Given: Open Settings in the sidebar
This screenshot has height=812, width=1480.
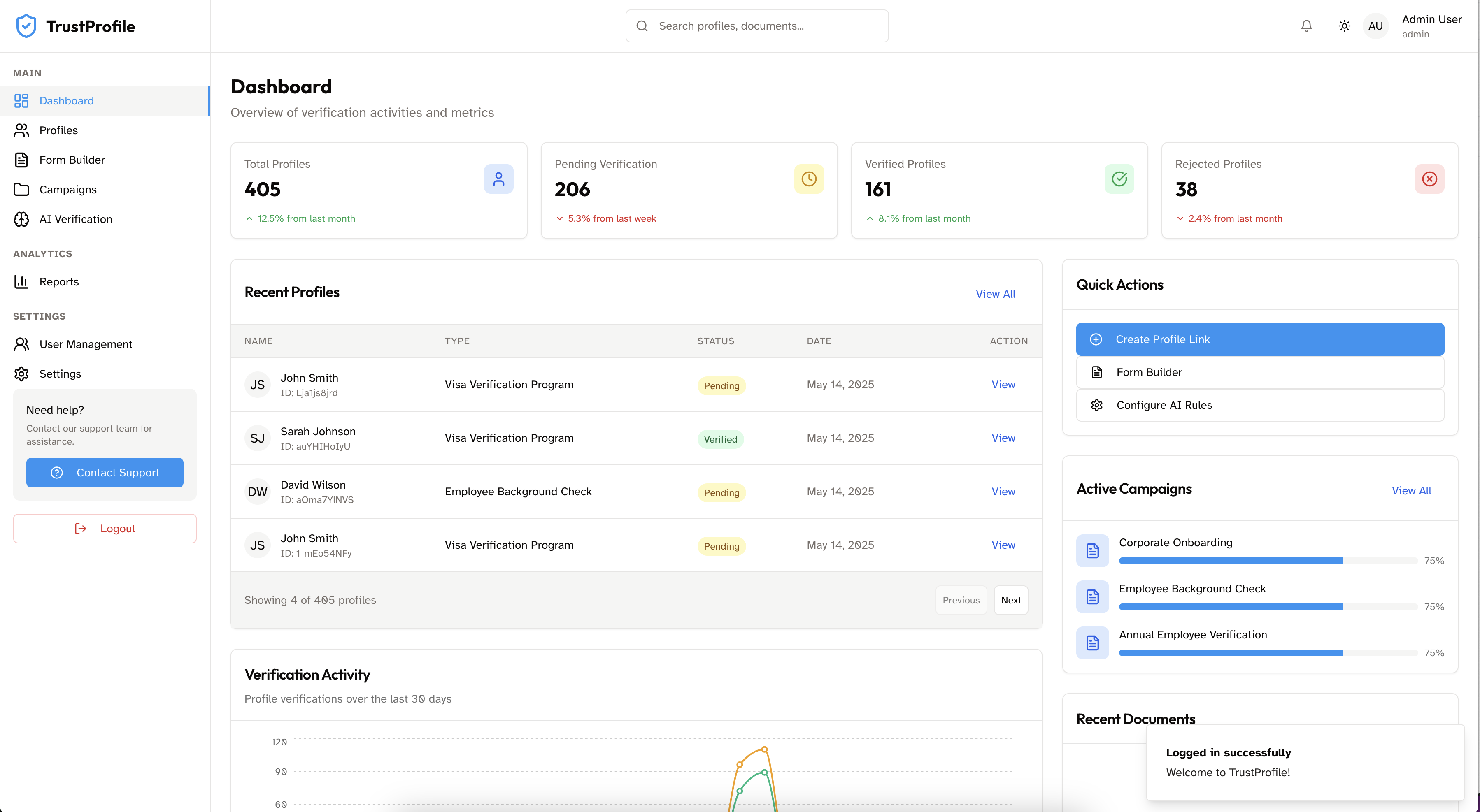Looking at the screenshot, I should click(105, 374).
